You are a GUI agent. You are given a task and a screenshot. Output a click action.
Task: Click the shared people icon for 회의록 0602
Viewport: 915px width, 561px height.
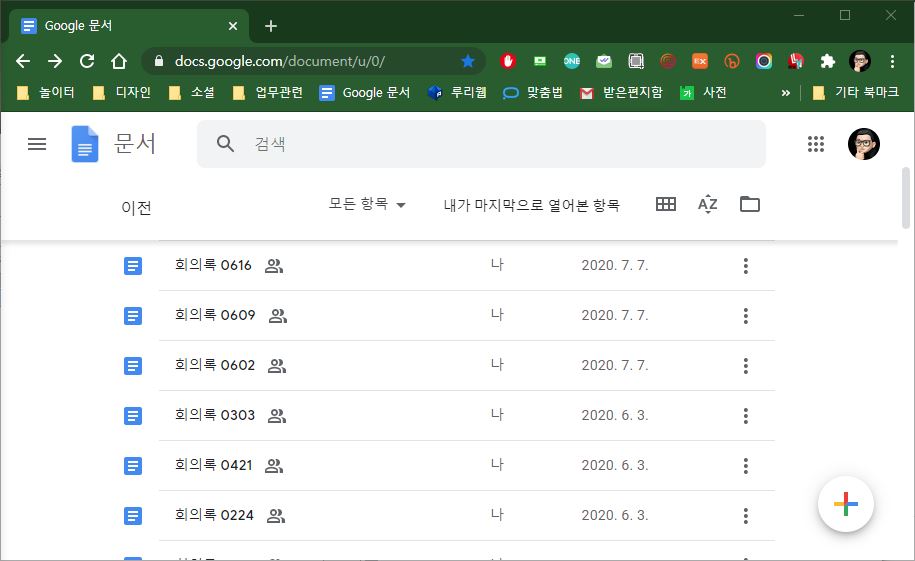(277, 366)
